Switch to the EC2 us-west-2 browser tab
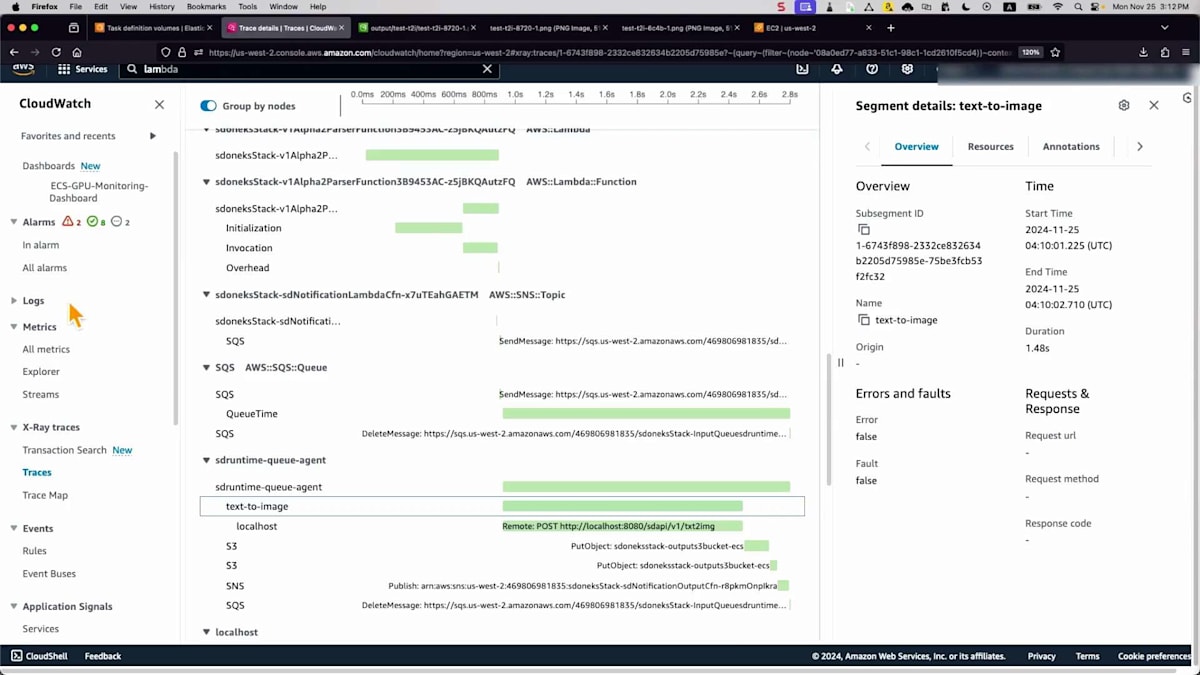The height and width of the screenshot is (675, 1200). tap(812, 28)
